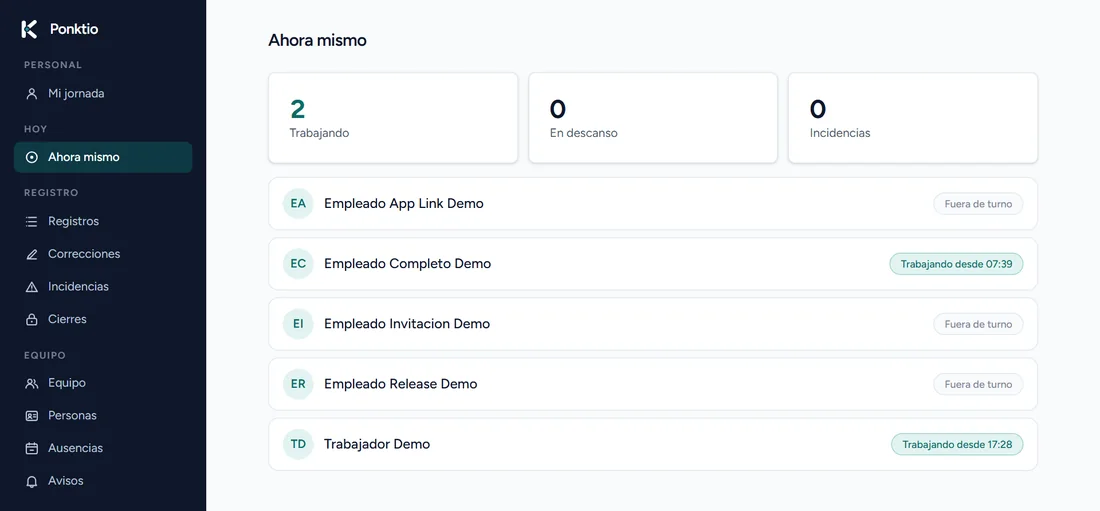
Task: Click the bell icon beside Avisos
Action: [x=32, y=482]
